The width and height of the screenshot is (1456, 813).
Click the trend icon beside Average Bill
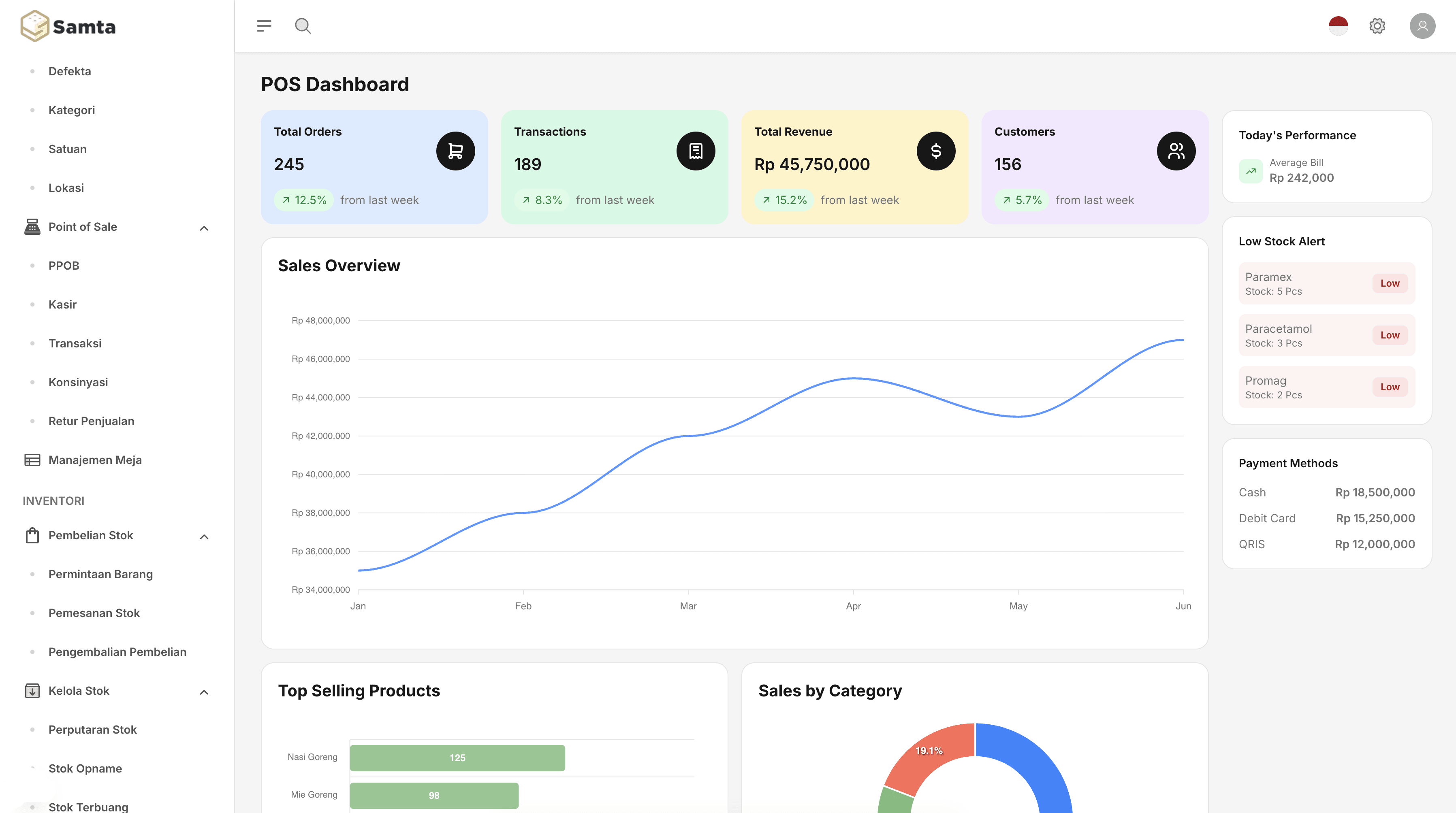pos(1251,170)
